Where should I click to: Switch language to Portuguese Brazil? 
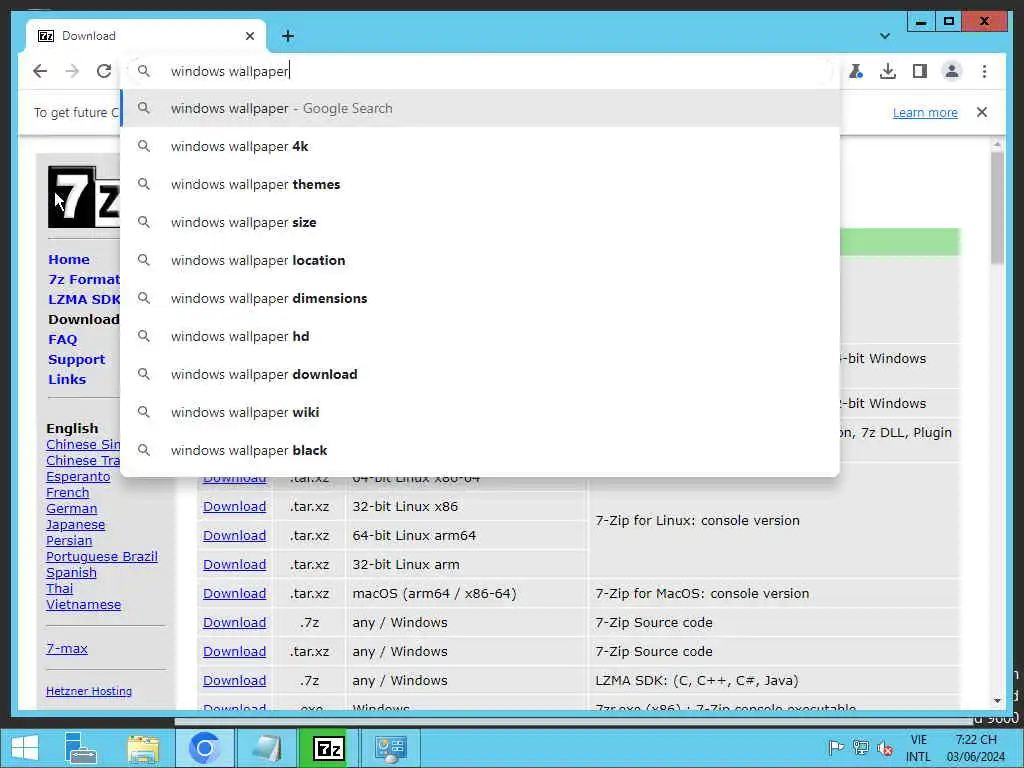tap(102, 556)
